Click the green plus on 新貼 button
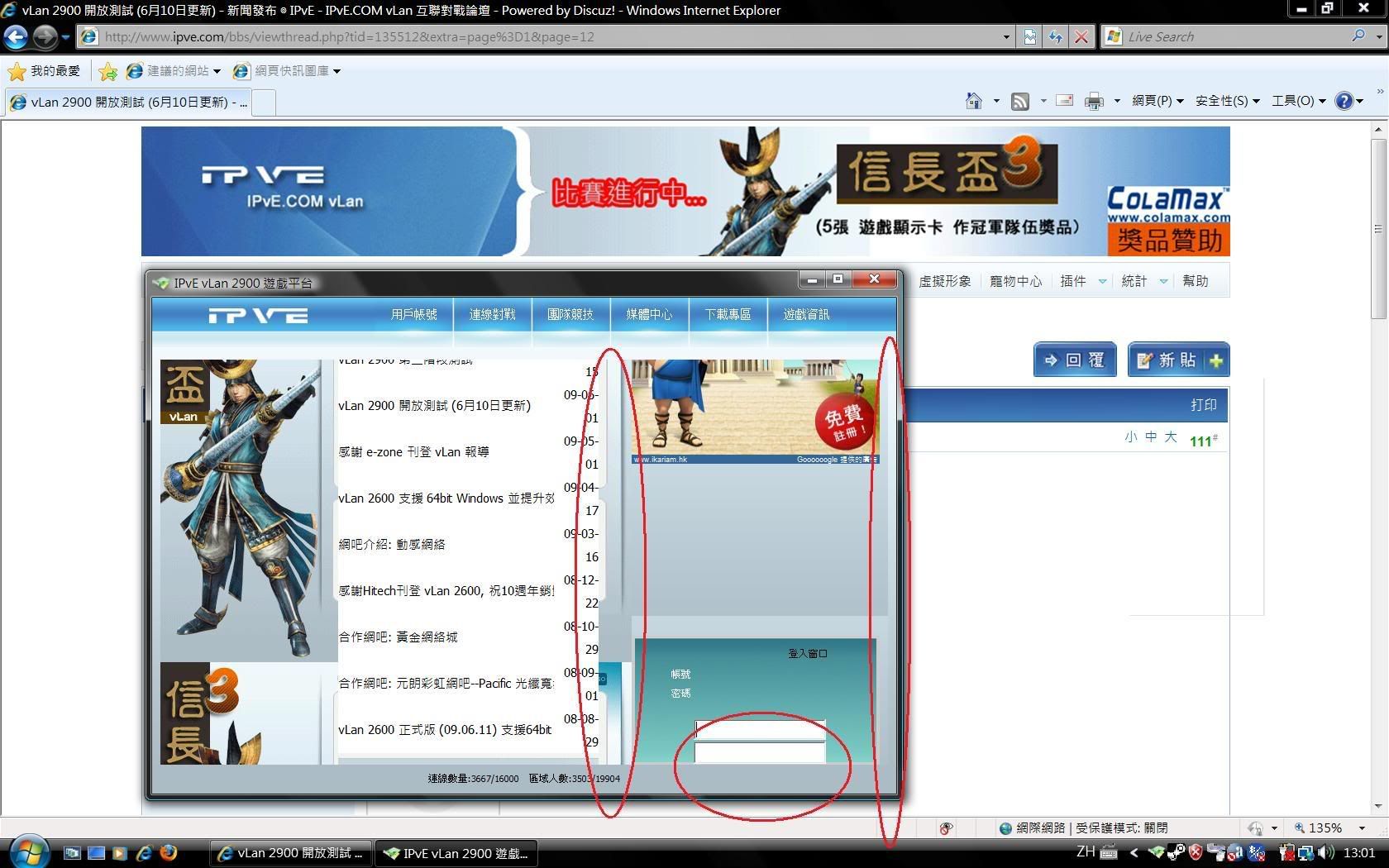 (1216, 360)
